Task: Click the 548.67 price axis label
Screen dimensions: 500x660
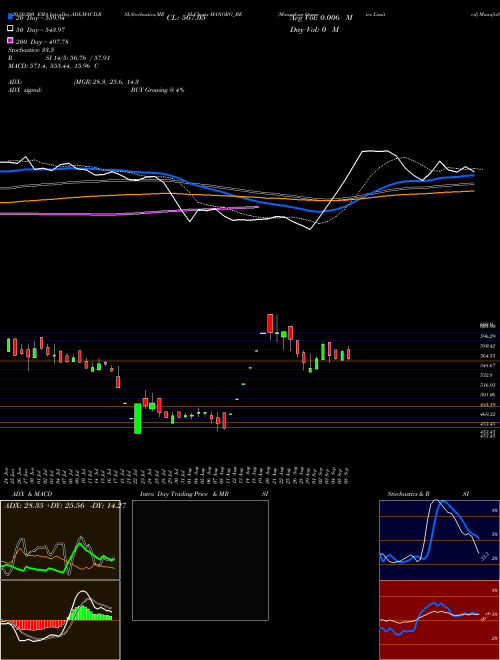Action: (x=488, y=365)
